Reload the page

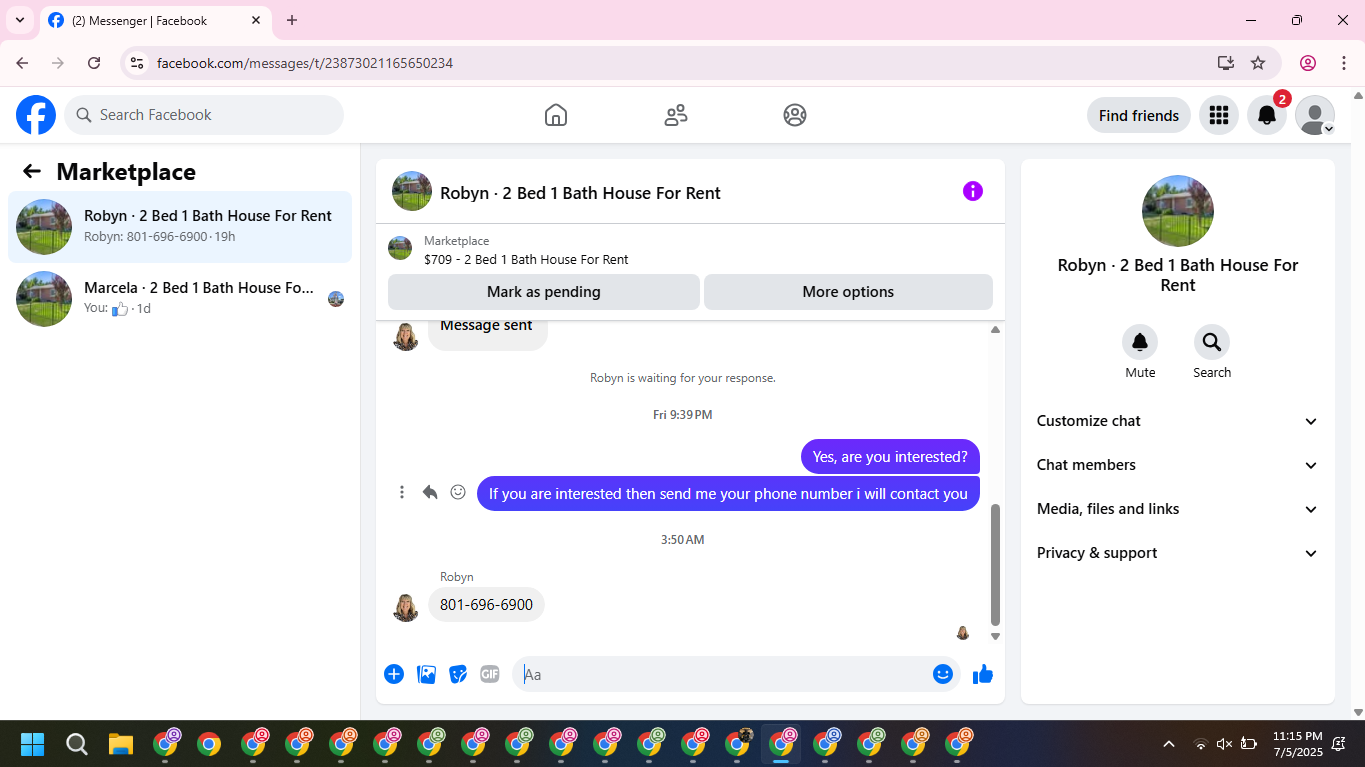[x=94, y=63]
